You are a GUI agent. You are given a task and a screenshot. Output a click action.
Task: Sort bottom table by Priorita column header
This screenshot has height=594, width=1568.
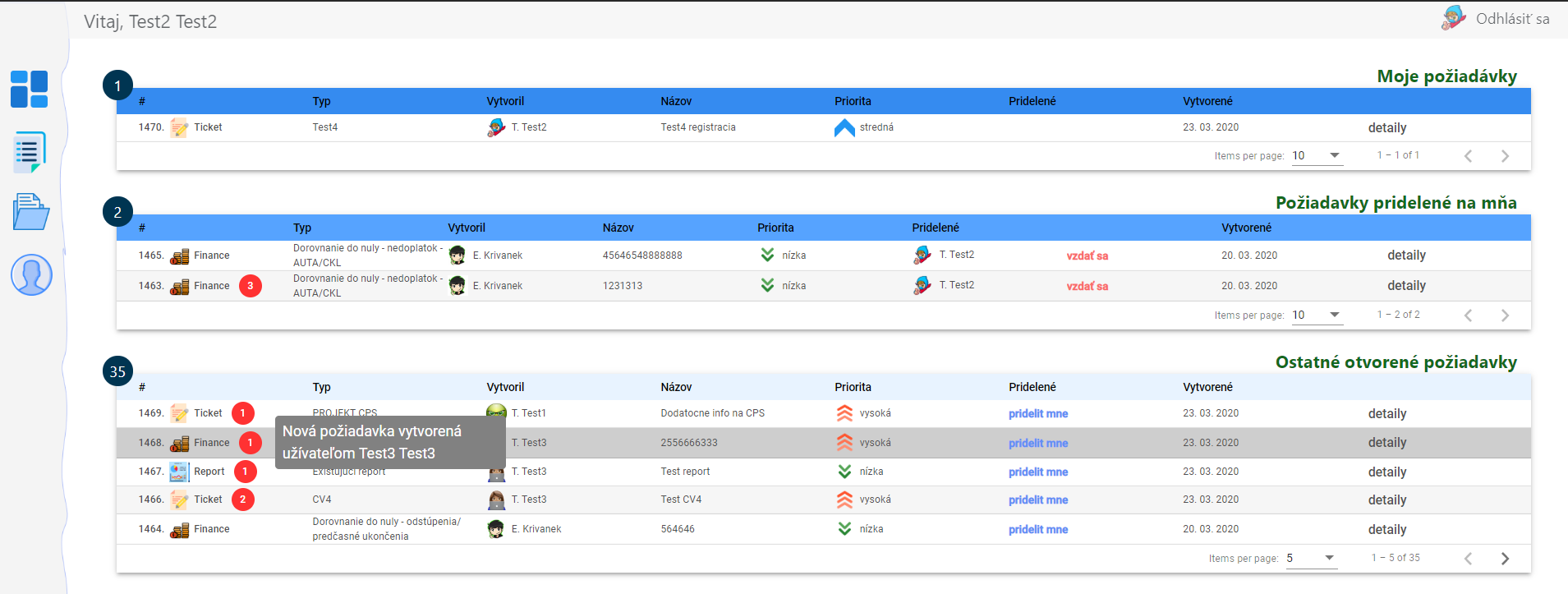click(x=853, y=387)
